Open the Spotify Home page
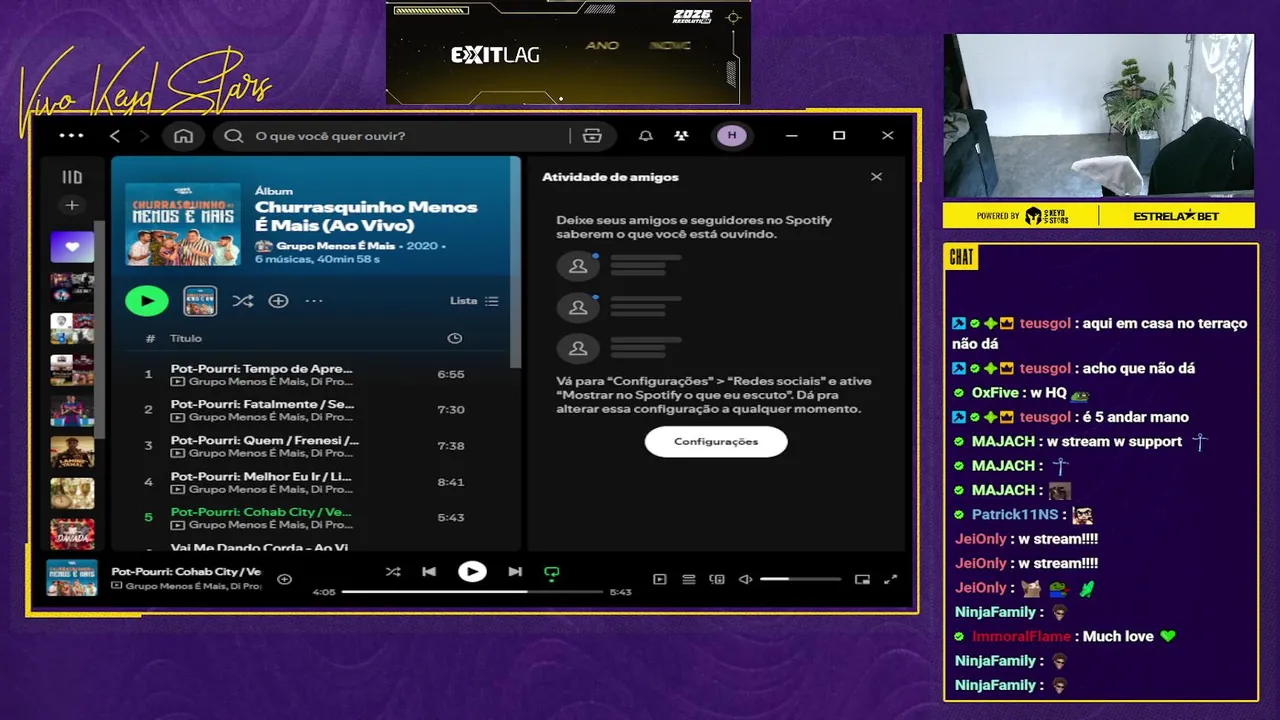Screen dimensions: 1280x720 (x=183, y=136)
